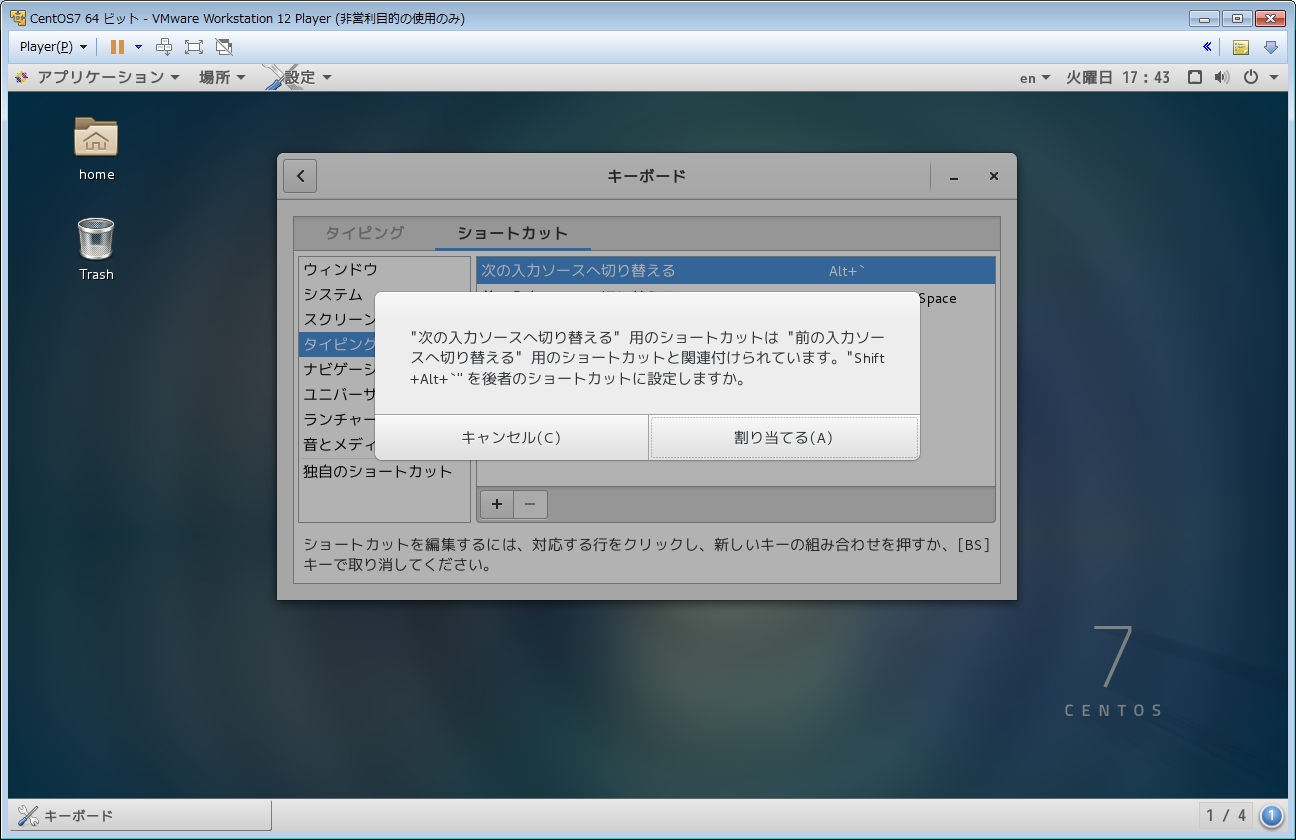Open the yellow notes icon in VMware toolbar
This screenshot has height=840, width=1296.
point(1240,47)
